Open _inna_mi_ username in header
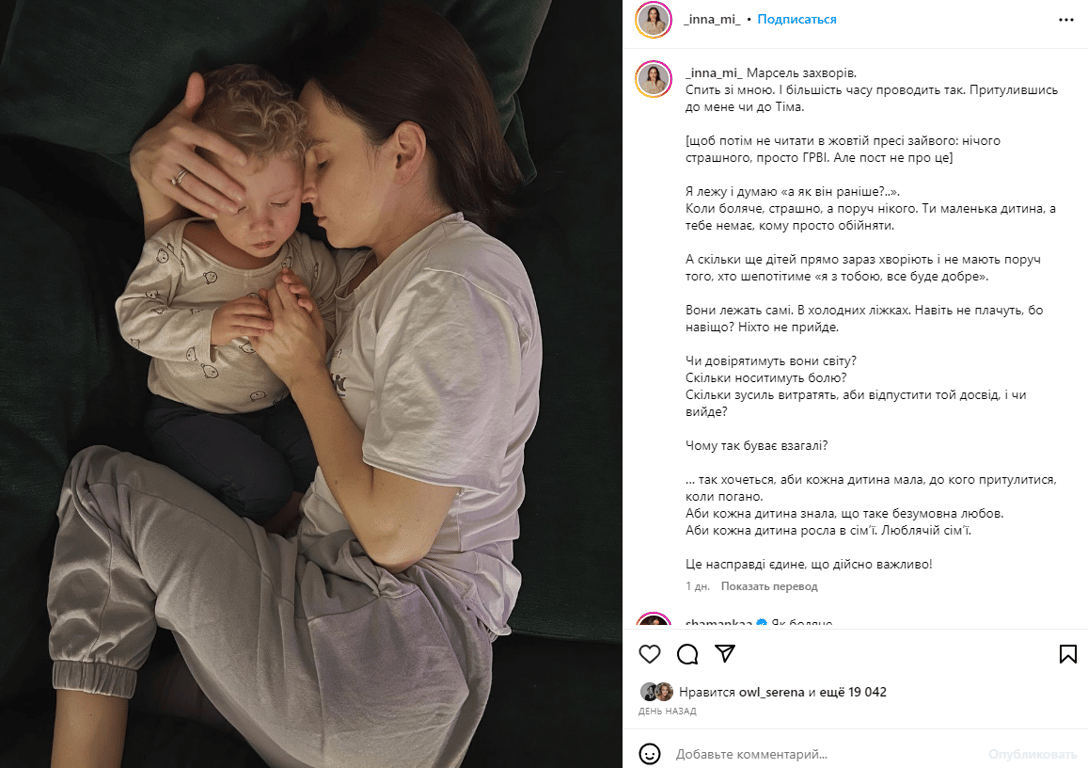This screenshot has width=1088, height=768. click(x=712, y=19)
